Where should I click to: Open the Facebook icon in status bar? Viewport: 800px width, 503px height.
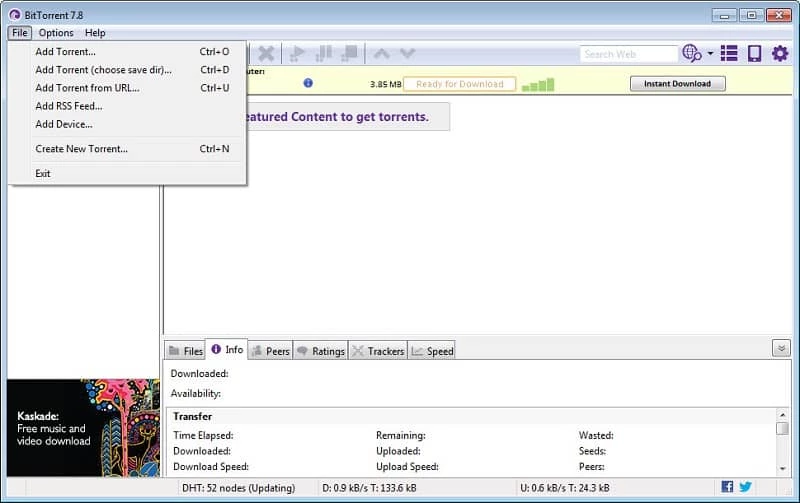tap(727, 487)
